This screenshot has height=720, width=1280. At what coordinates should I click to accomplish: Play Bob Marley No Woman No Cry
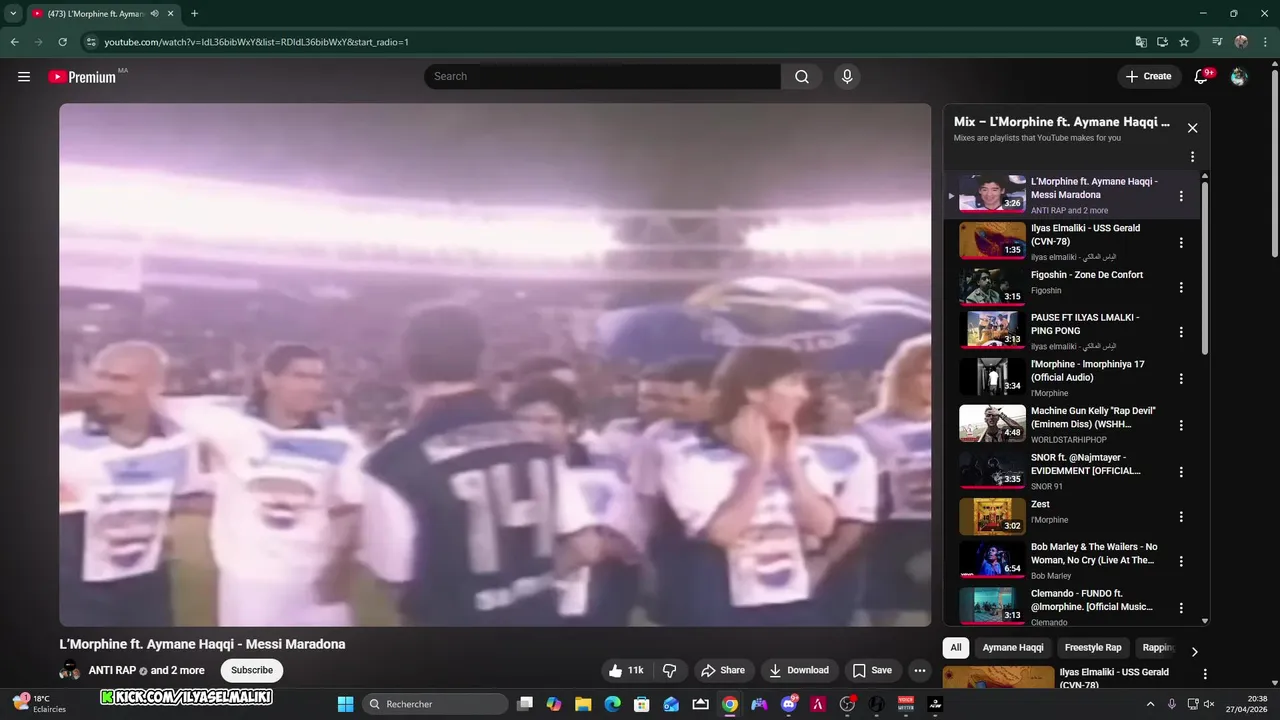[x=992, y=561]
